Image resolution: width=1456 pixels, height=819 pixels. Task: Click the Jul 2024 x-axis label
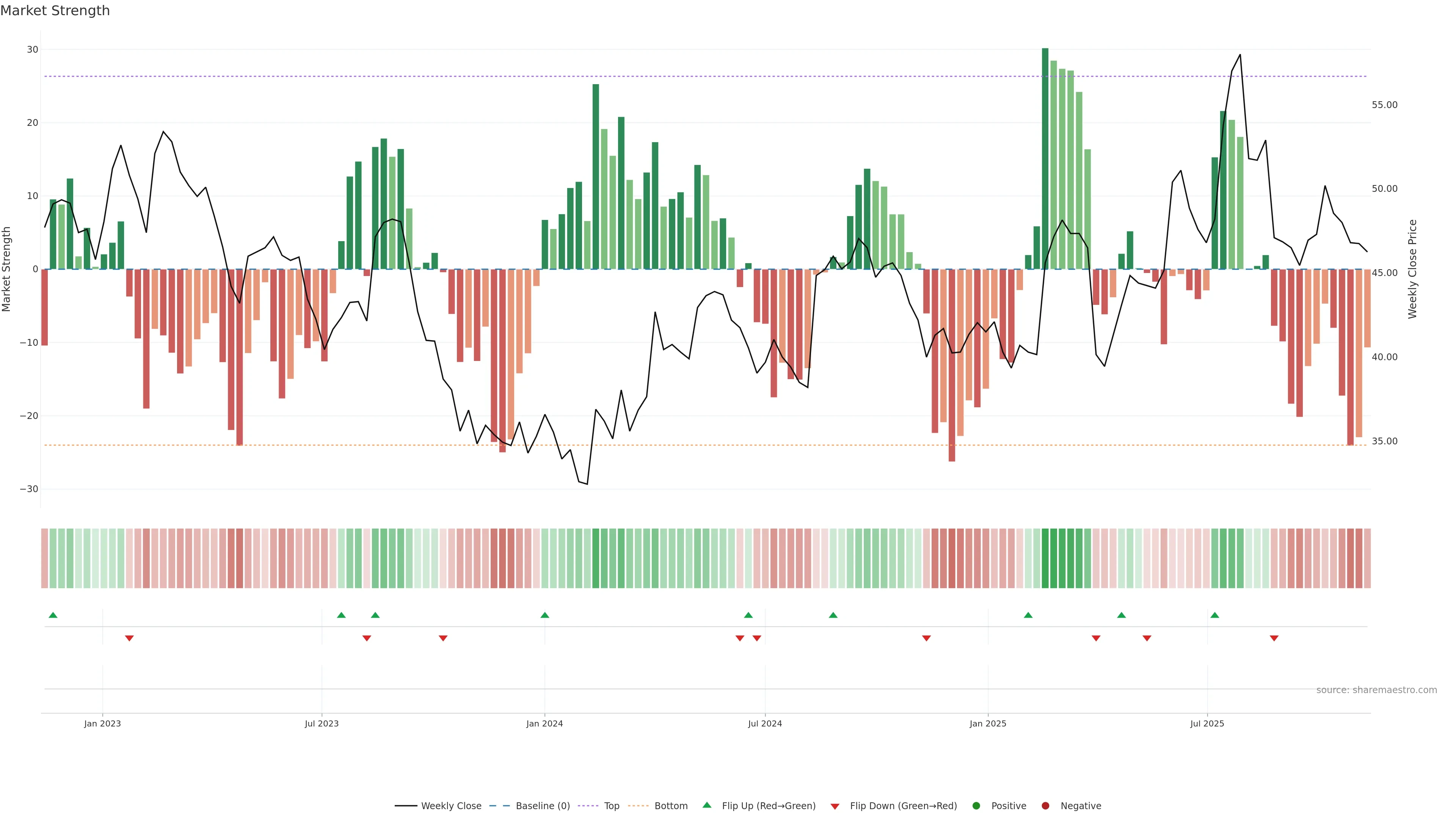point(765,723)
